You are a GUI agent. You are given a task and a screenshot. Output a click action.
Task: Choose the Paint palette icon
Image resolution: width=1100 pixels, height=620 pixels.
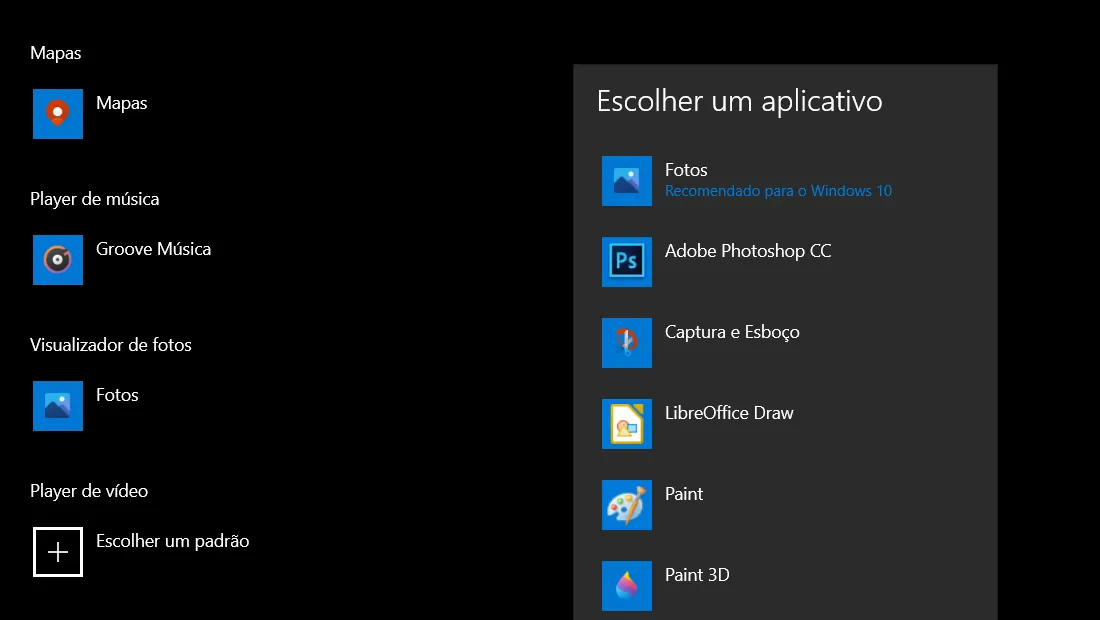(626, 505)
